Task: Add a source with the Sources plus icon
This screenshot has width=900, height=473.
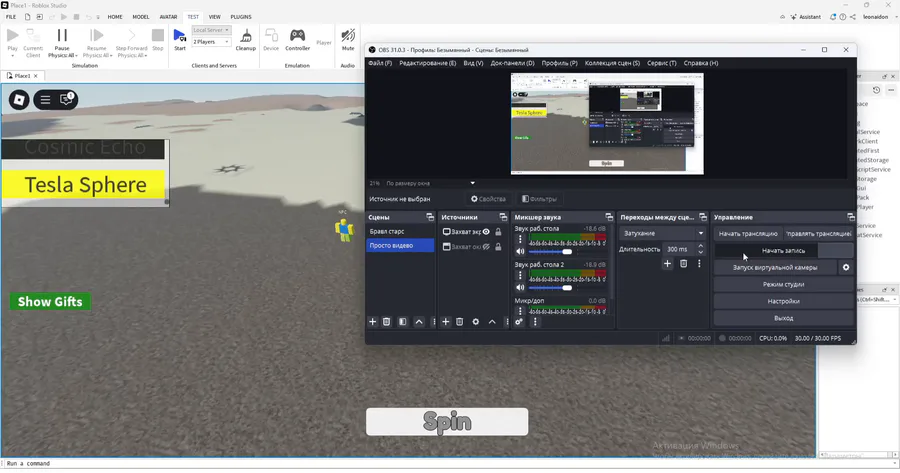Action: pyautogui.click(x=445, y=322)
